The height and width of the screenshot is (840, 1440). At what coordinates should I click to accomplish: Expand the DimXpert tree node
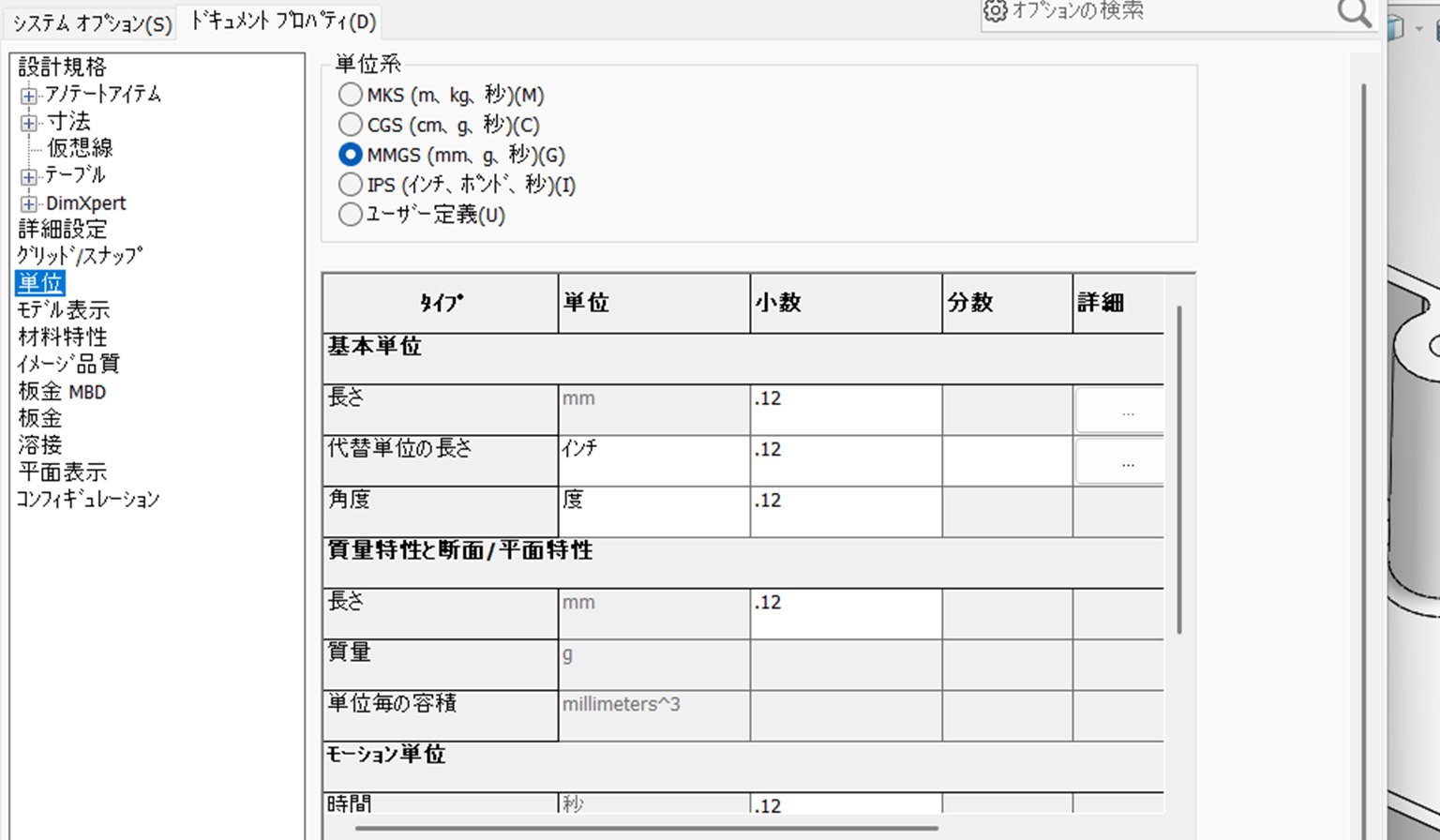click(29, 203)
